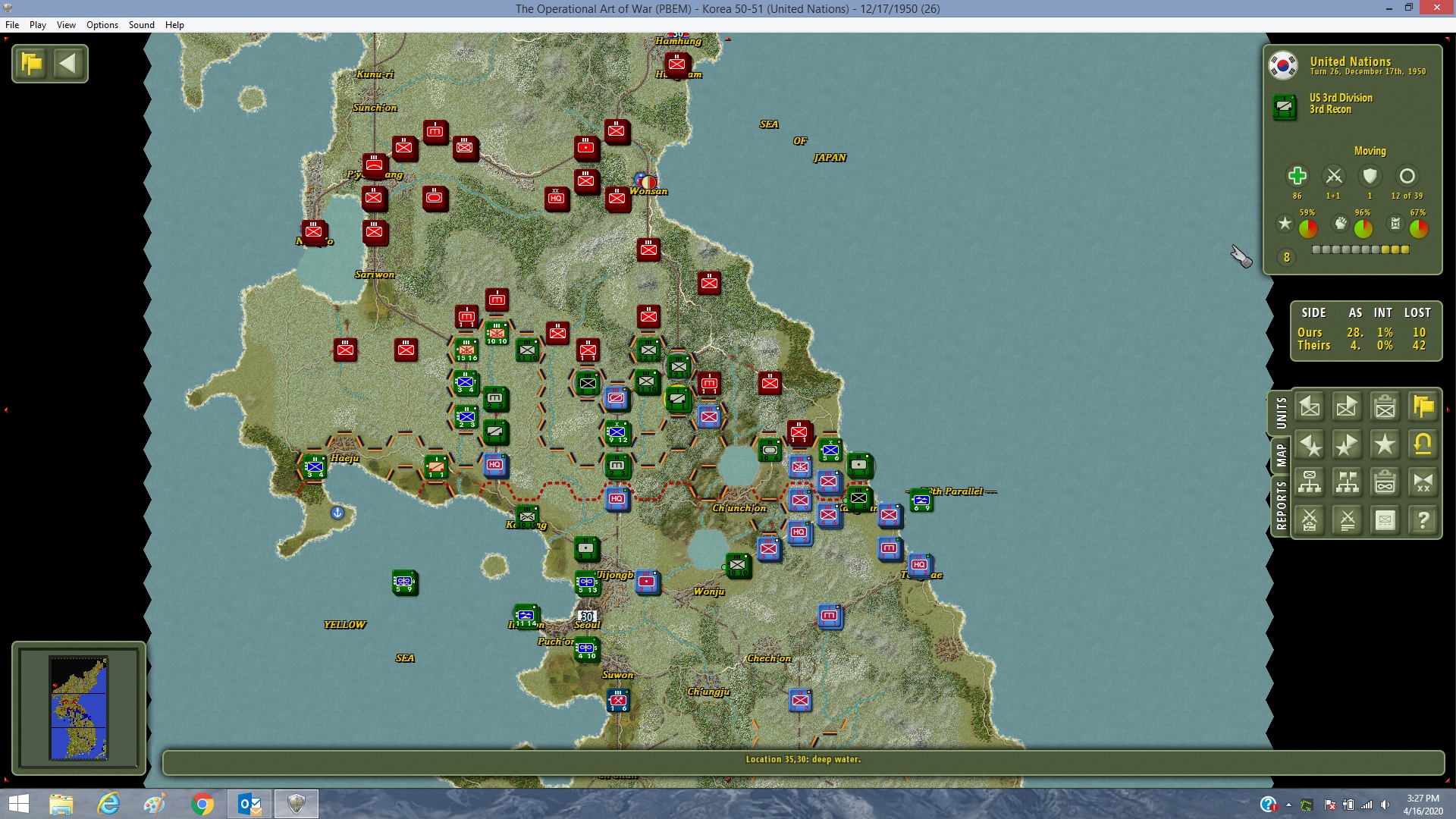1456x819 pixels.
Task: Select the unit marked 30 at Seoul
Action: [x=587, y=617]
